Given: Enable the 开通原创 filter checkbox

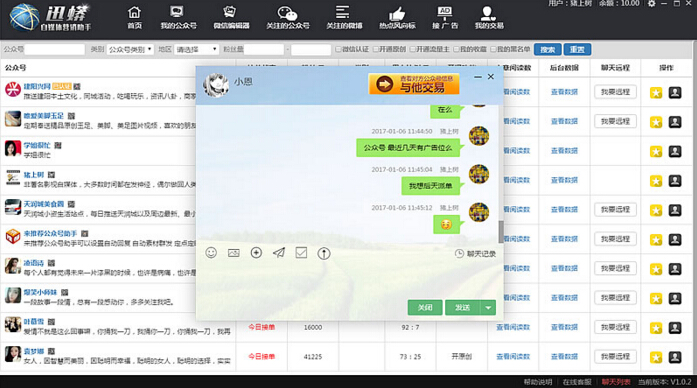Looking at the screenshot, I should [x=376, y=49].
